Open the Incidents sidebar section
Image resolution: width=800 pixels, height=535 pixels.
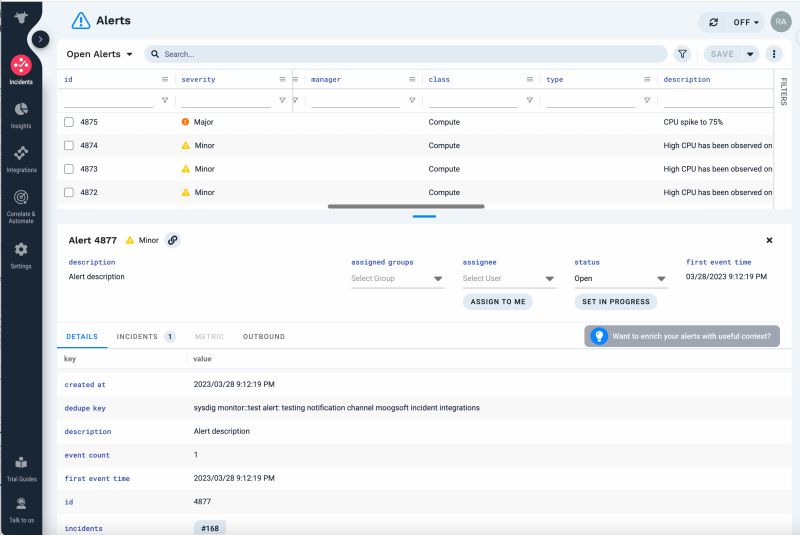click(x=21, y=69)
